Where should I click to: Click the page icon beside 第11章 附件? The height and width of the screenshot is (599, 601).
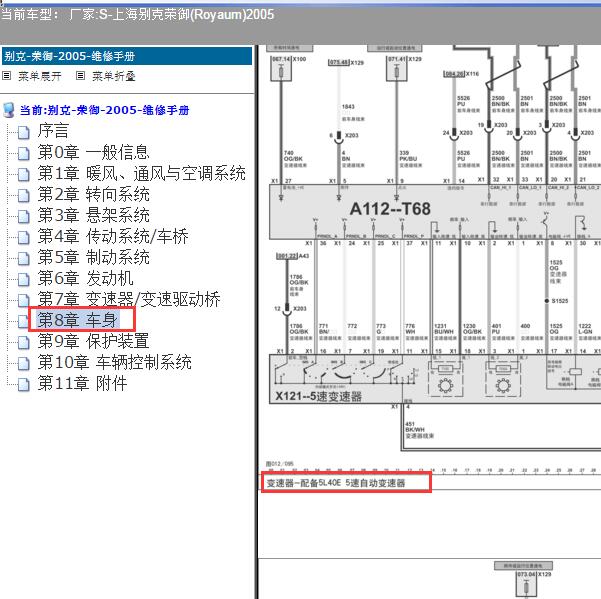point(24,384)
